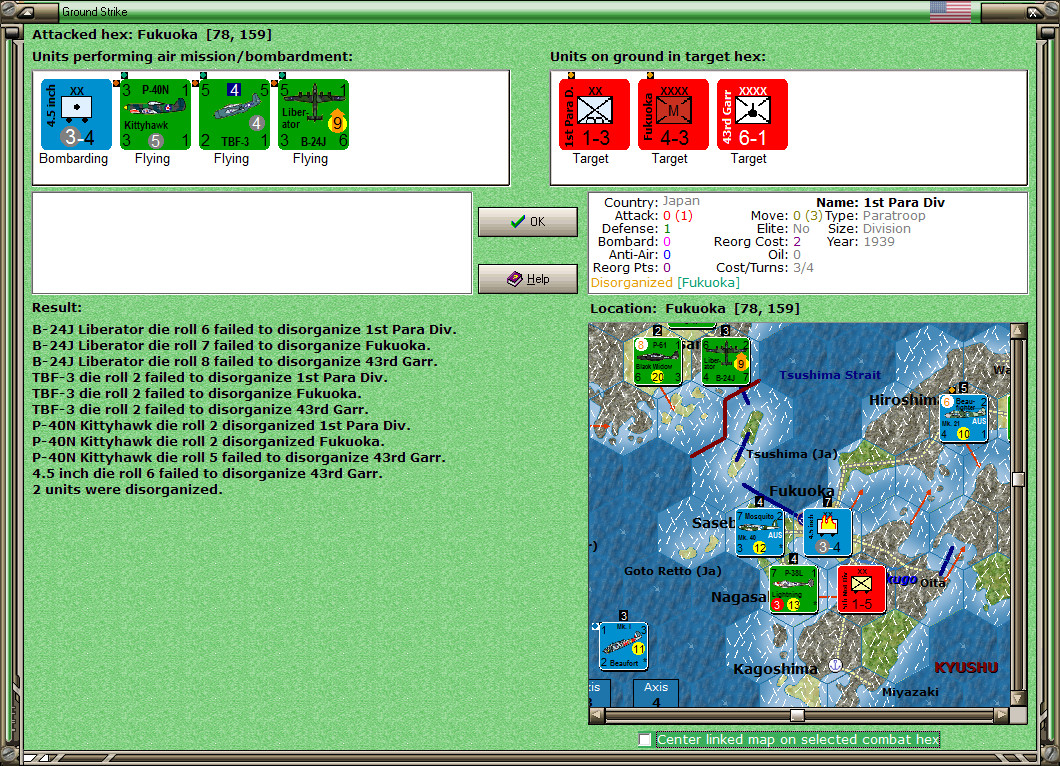Open the Help button

(528, 279)
